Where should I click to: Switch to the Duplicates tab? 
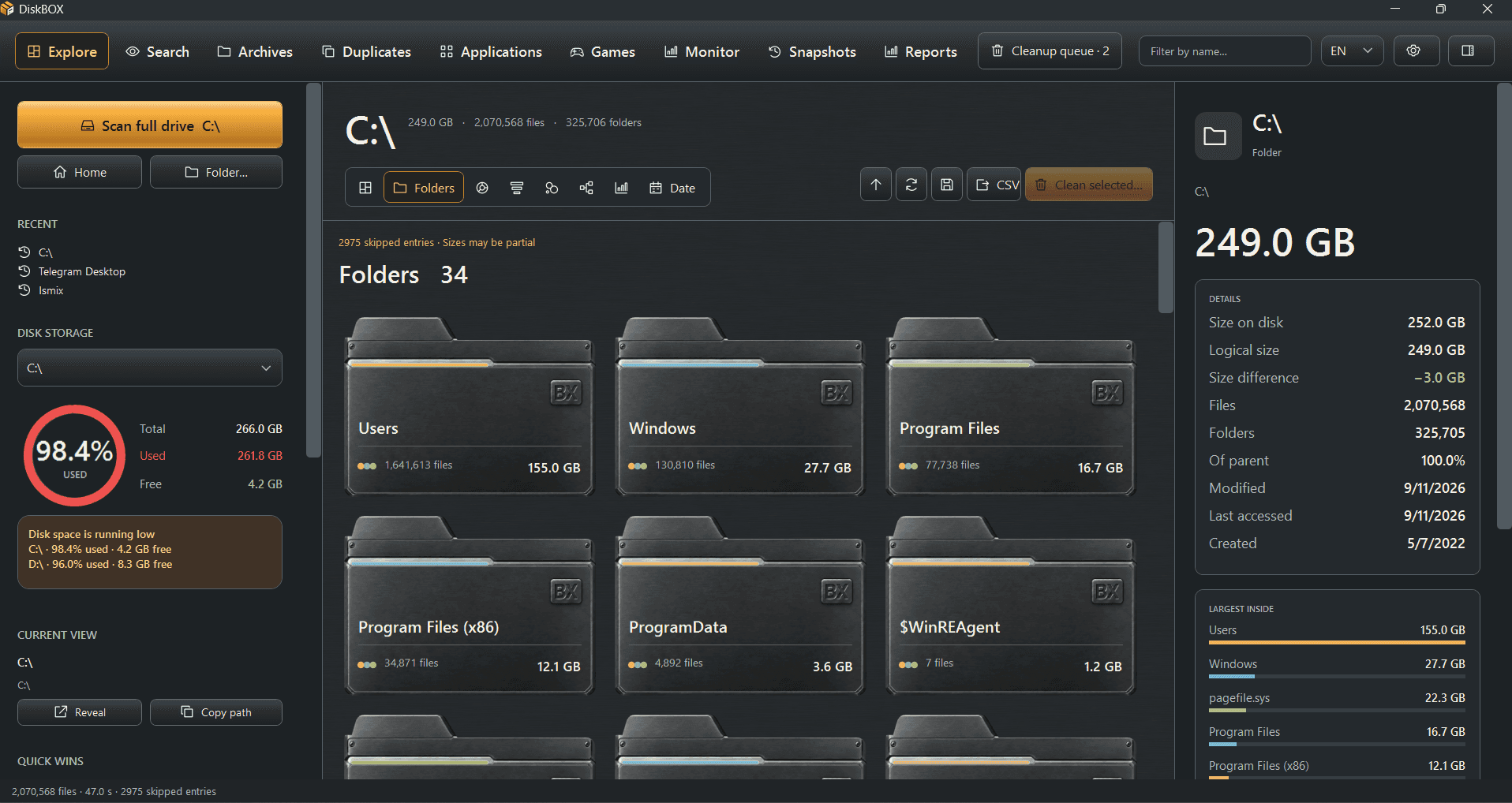click(366, 51)
